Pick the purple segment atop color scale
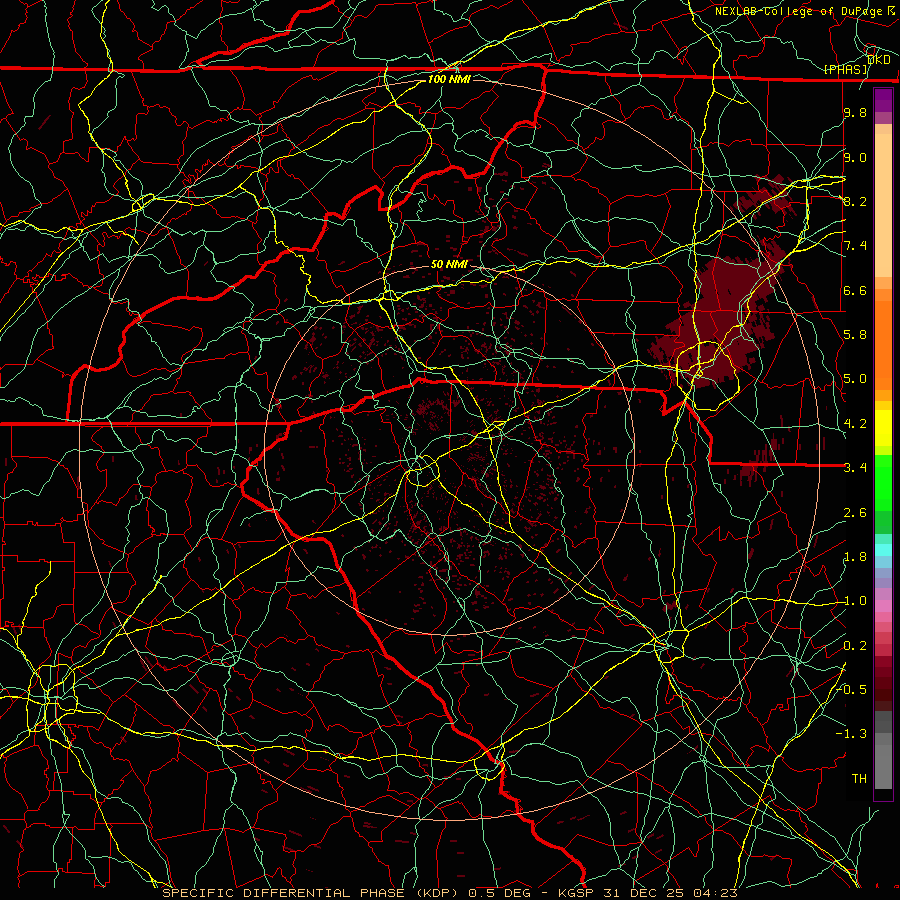 pyautogui.click(x=883, y=100)
